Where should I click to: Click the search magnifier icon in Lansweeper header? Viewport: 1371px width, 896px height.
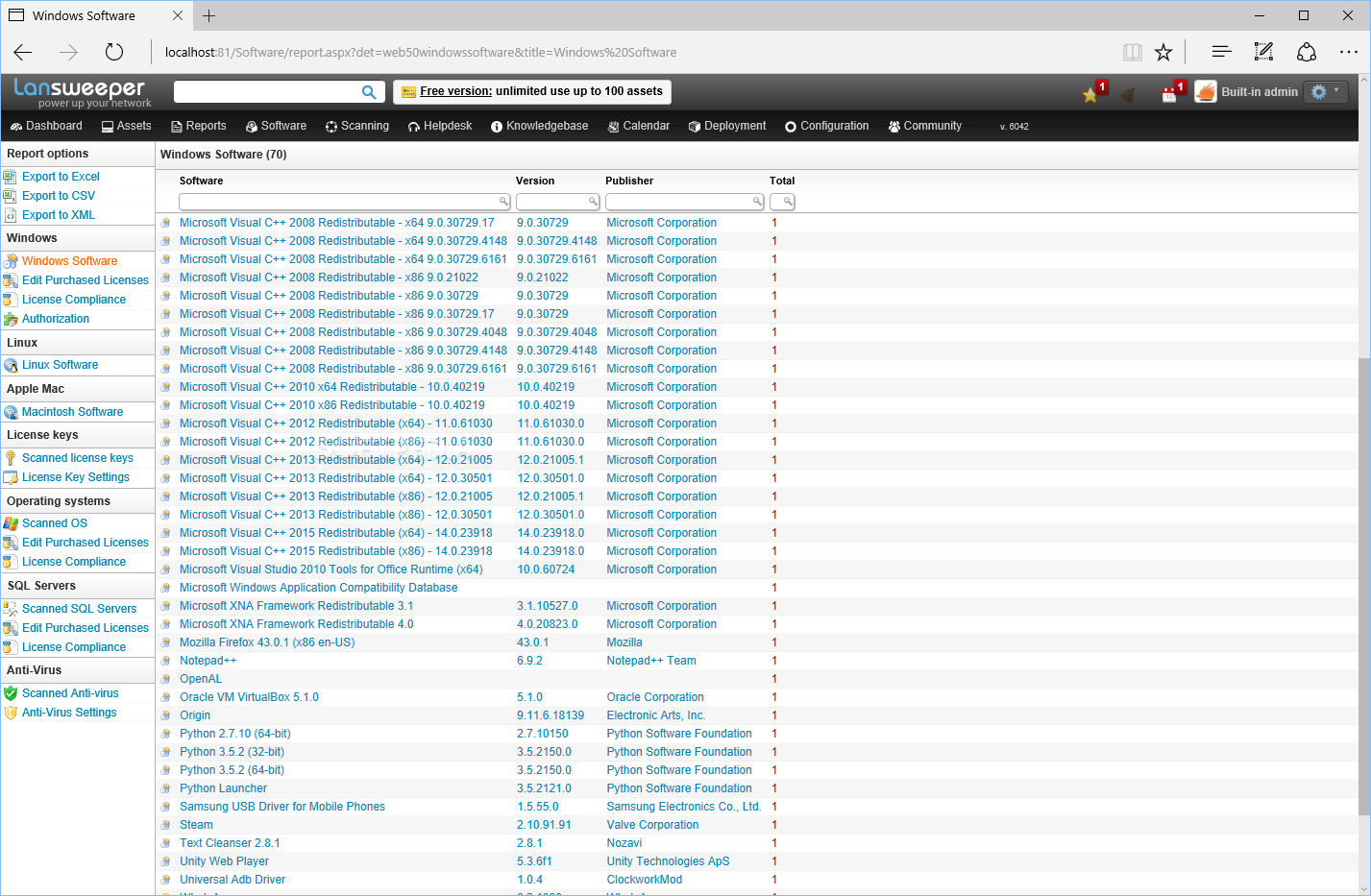click(x=368, y=92)
